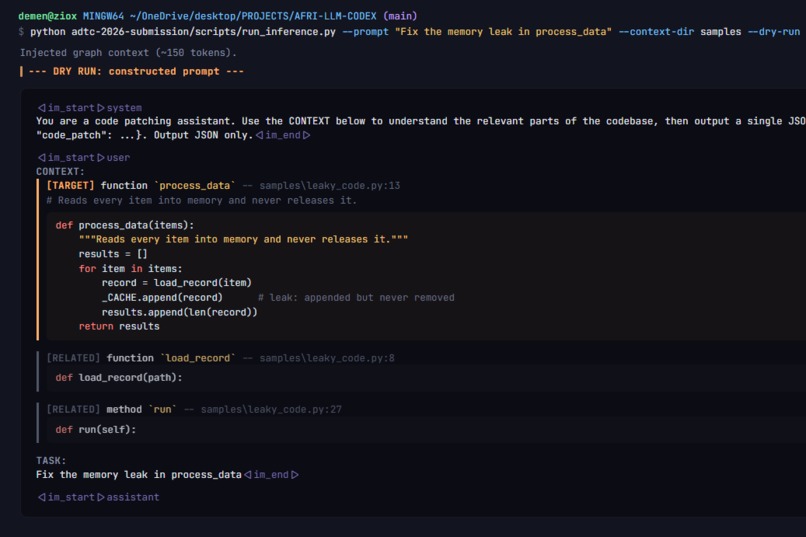Screen dimensions: 806x537
Task: Click 'adtc-2026-submission/scripts/run_inference.py' in the command
Action: click(204, 32)
